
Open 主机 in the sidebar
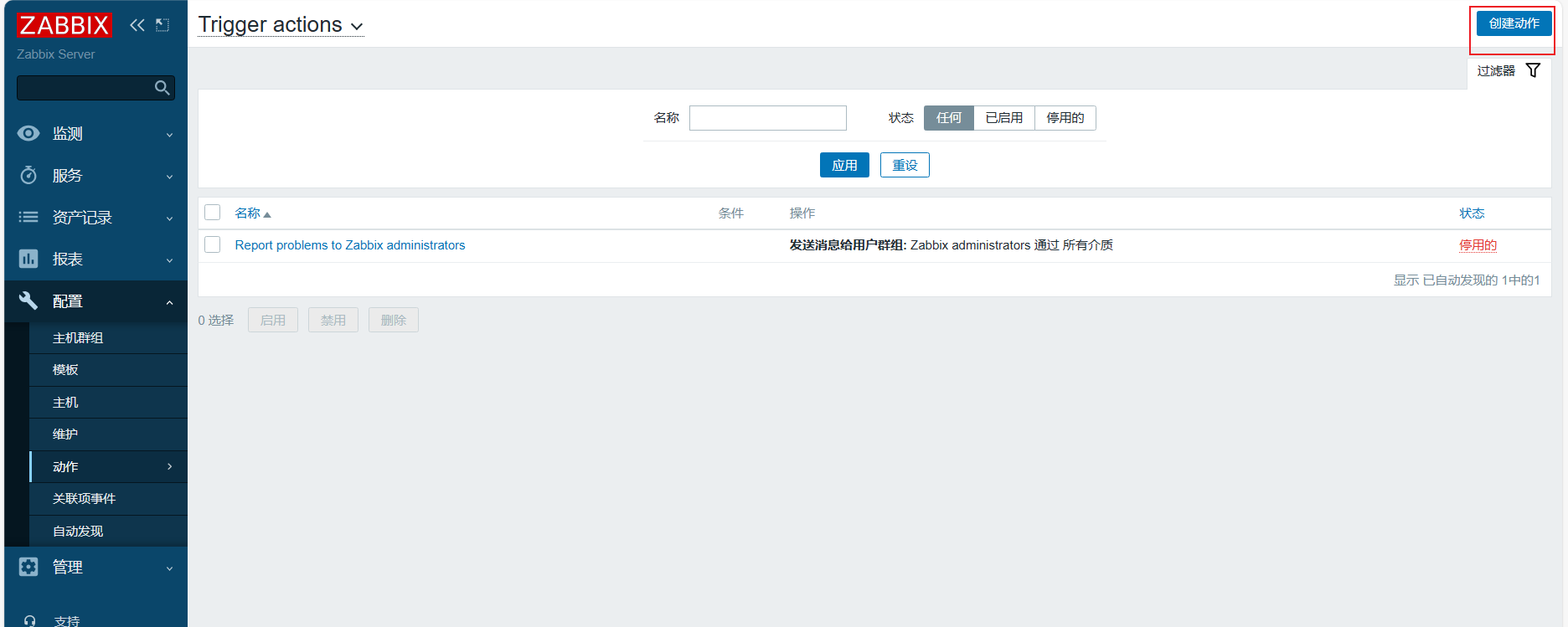click(108, 403)
